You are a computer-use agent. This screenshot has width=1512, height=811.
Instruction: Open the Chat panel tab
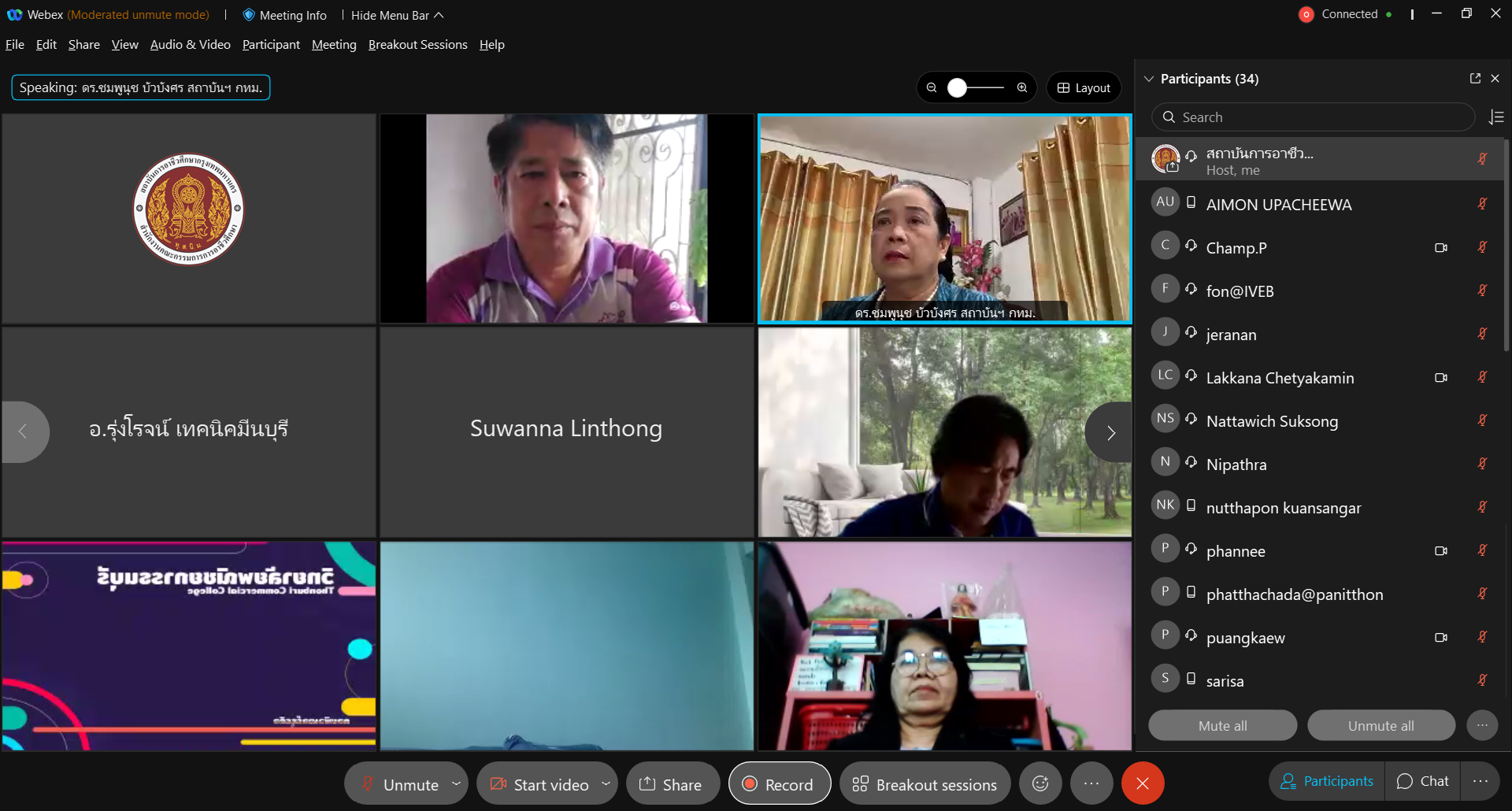point(1422,781)
